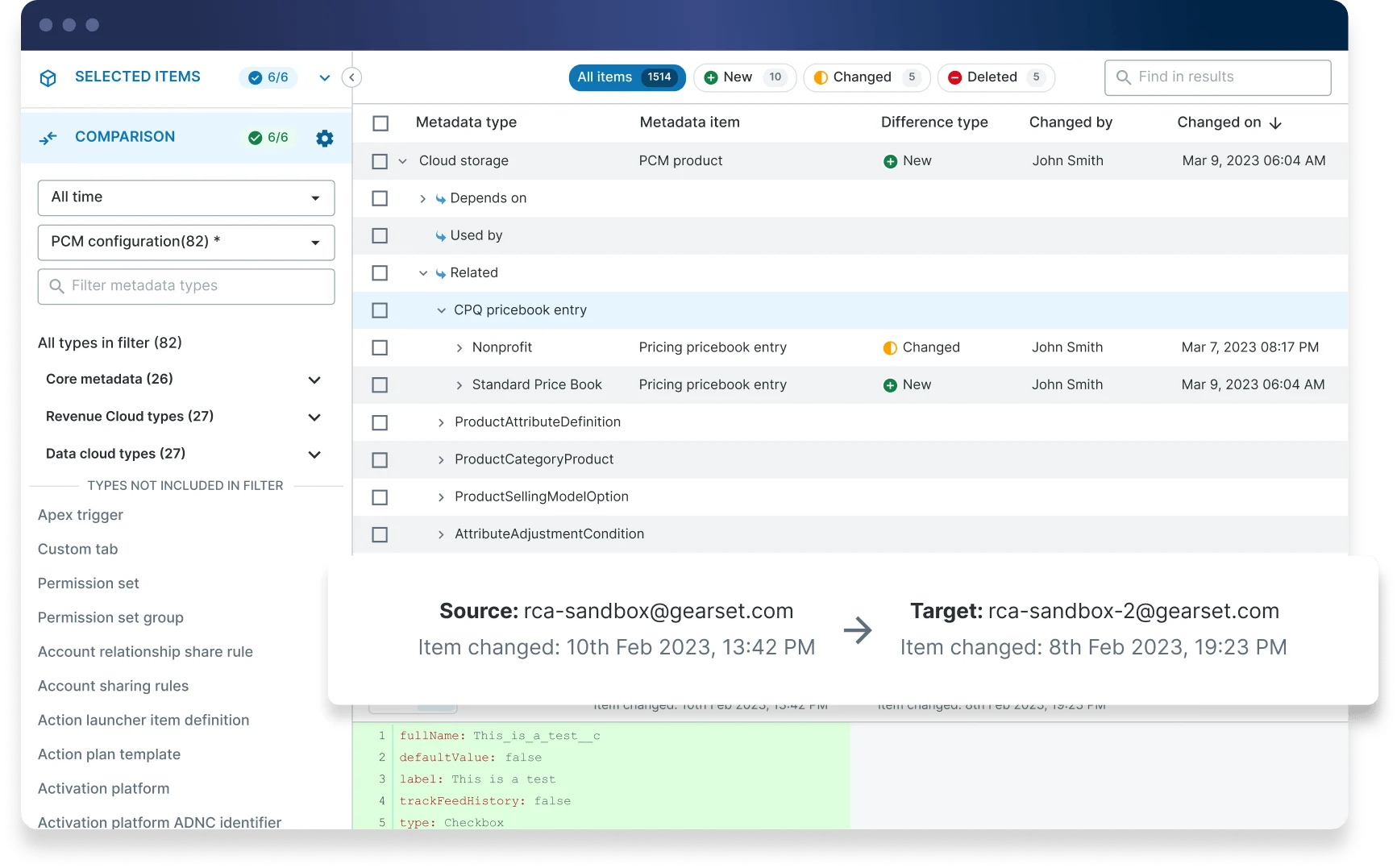1397x868 pixels.
Task: Click the Depends on dependency icon
Action: point(441,199)
